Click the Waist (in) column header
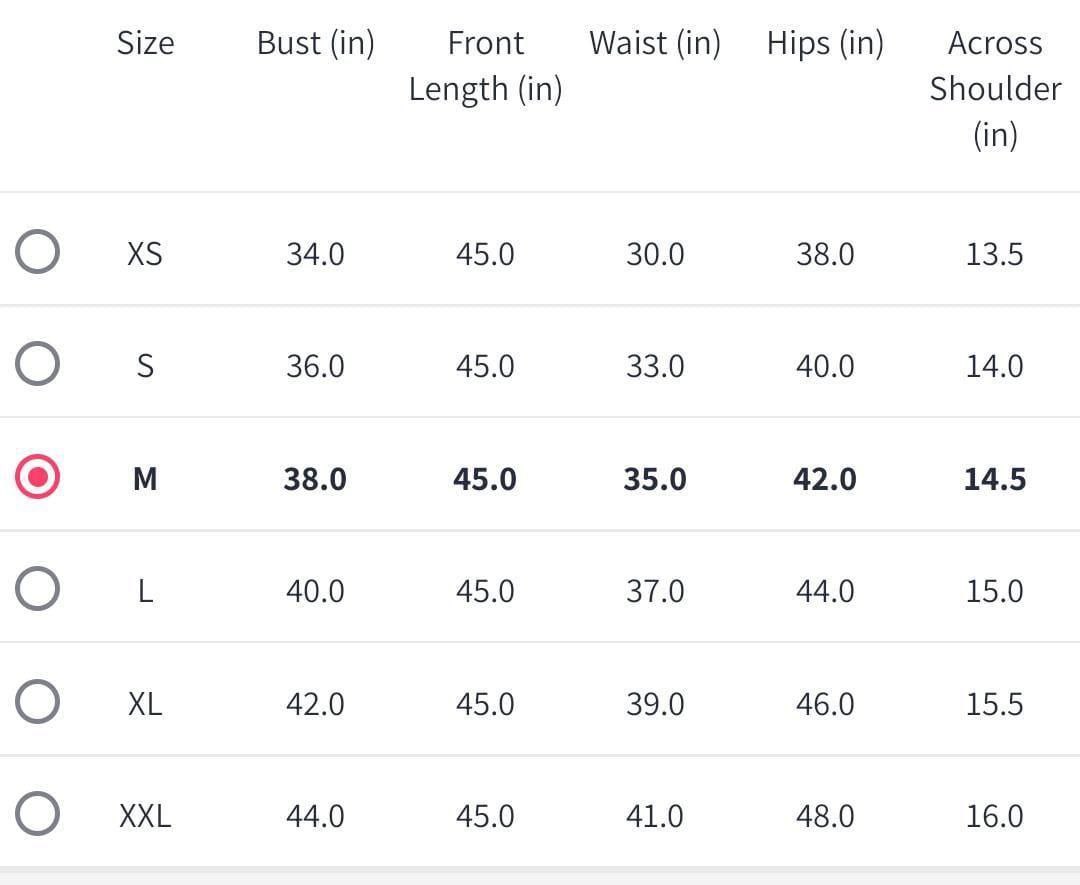This screenshot has width=1080, height=885. pos(654,43)
